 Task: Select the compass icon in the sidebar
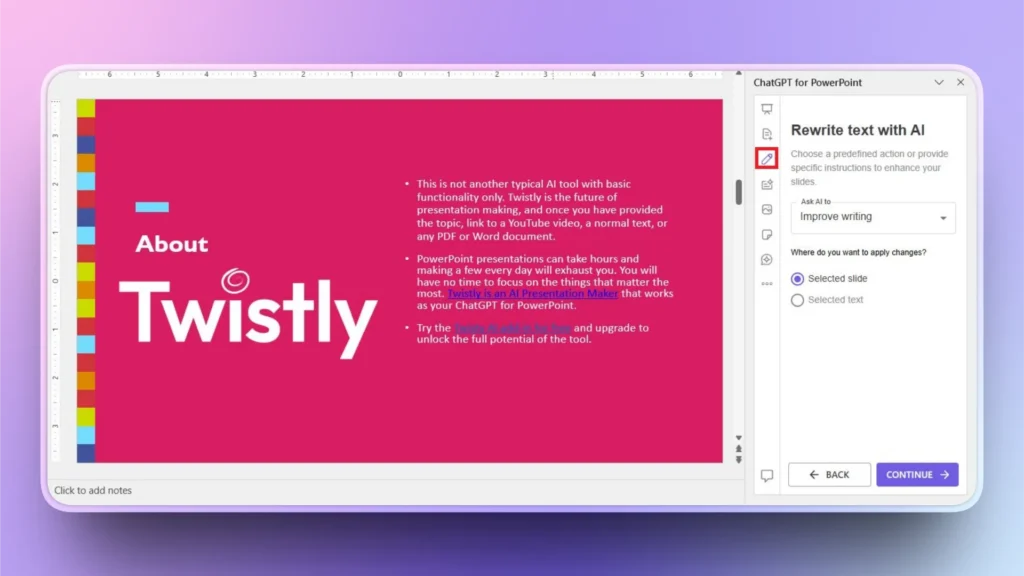766,259
